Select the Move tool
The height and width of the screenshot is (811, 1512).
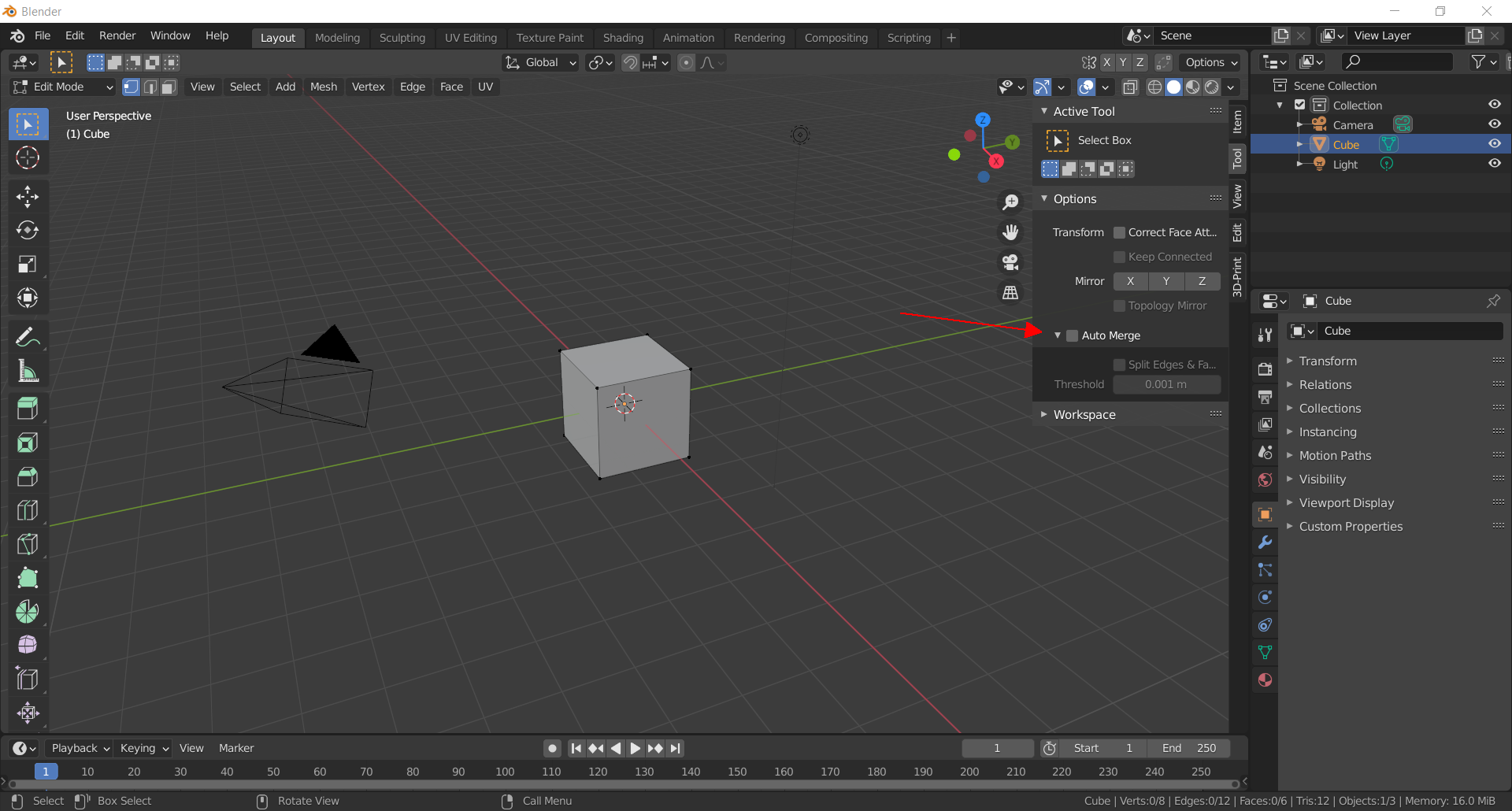[x=28, y=197]
